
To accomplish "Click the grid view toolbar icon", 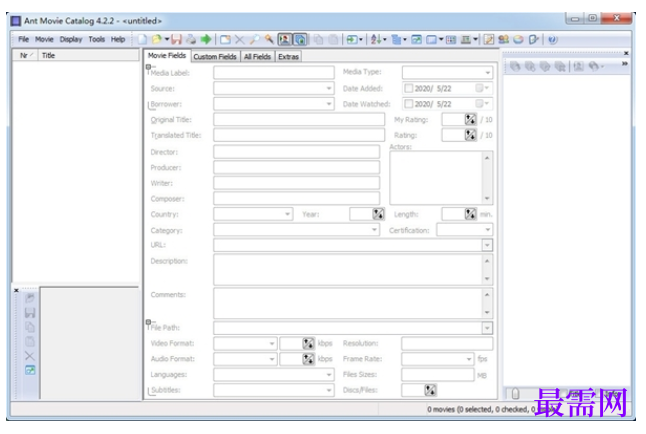I will (x=451, y=40).
